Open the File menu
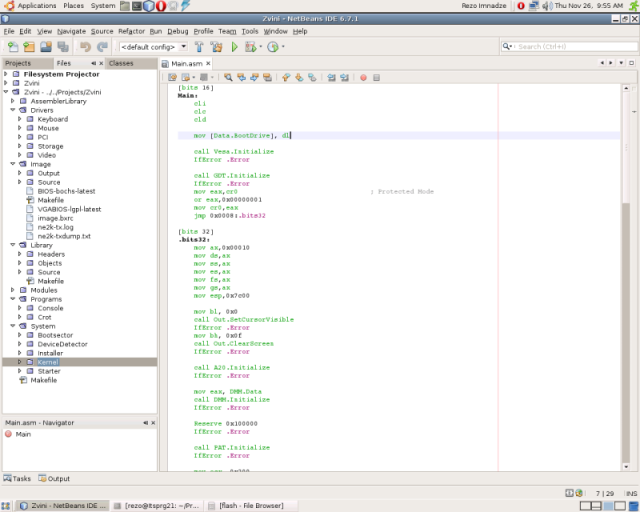This screenshot has width=640, height=512. click(9, 31)
